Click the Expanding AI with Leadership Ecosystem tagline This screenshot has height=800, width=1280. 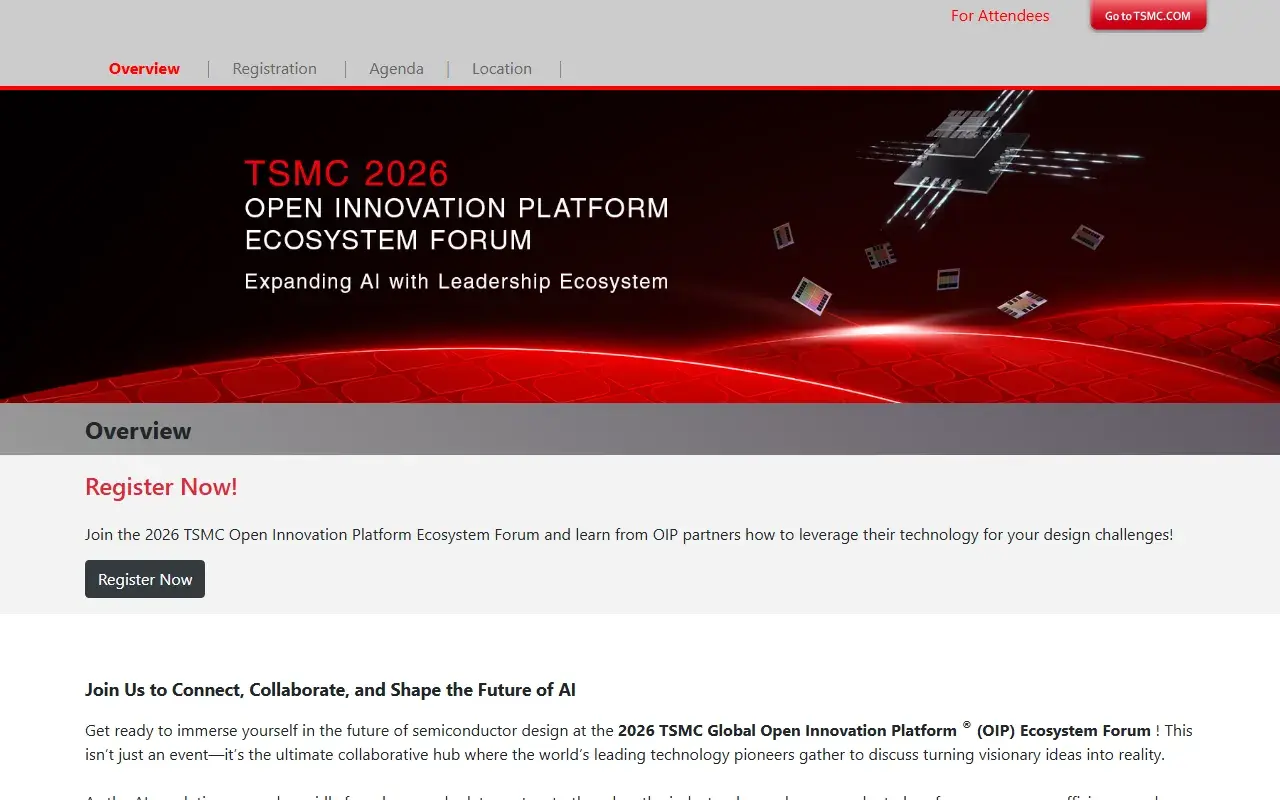pyautogui.click(x=456, y=281)
